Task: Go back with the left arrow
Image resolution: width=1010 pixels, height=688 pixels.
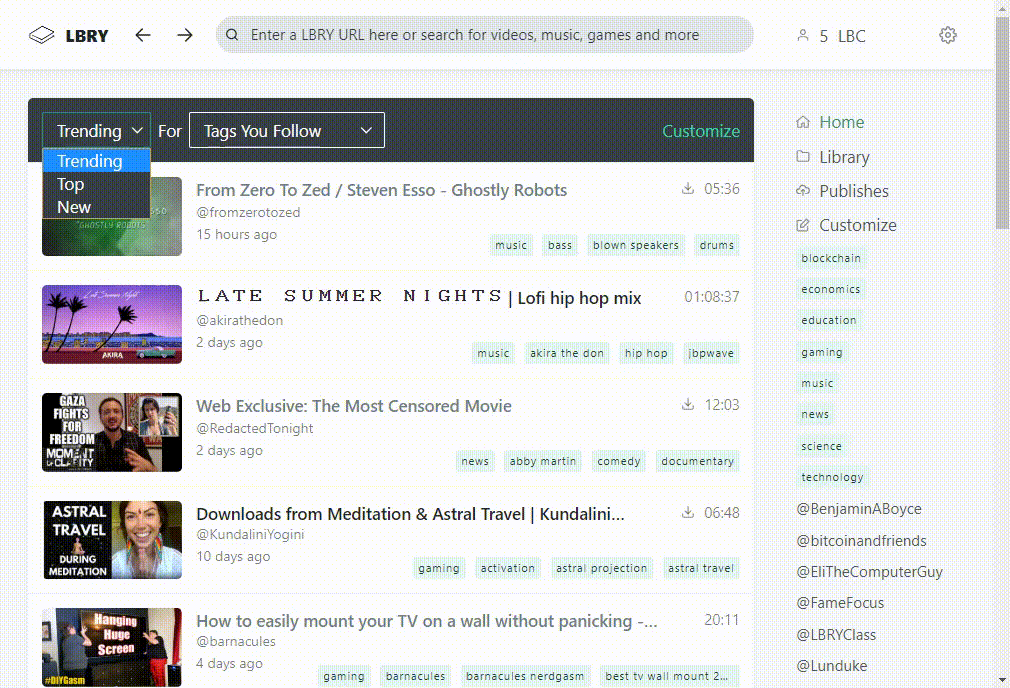Action: pyautogui.click(x=143, y=35)
